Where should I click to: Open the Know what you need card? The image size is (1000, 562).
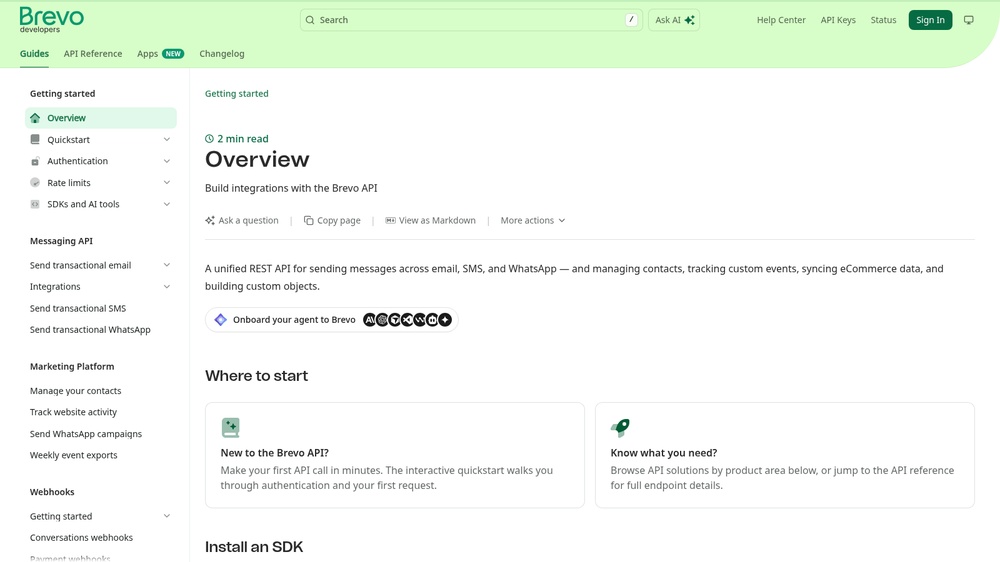click(784, 455)
